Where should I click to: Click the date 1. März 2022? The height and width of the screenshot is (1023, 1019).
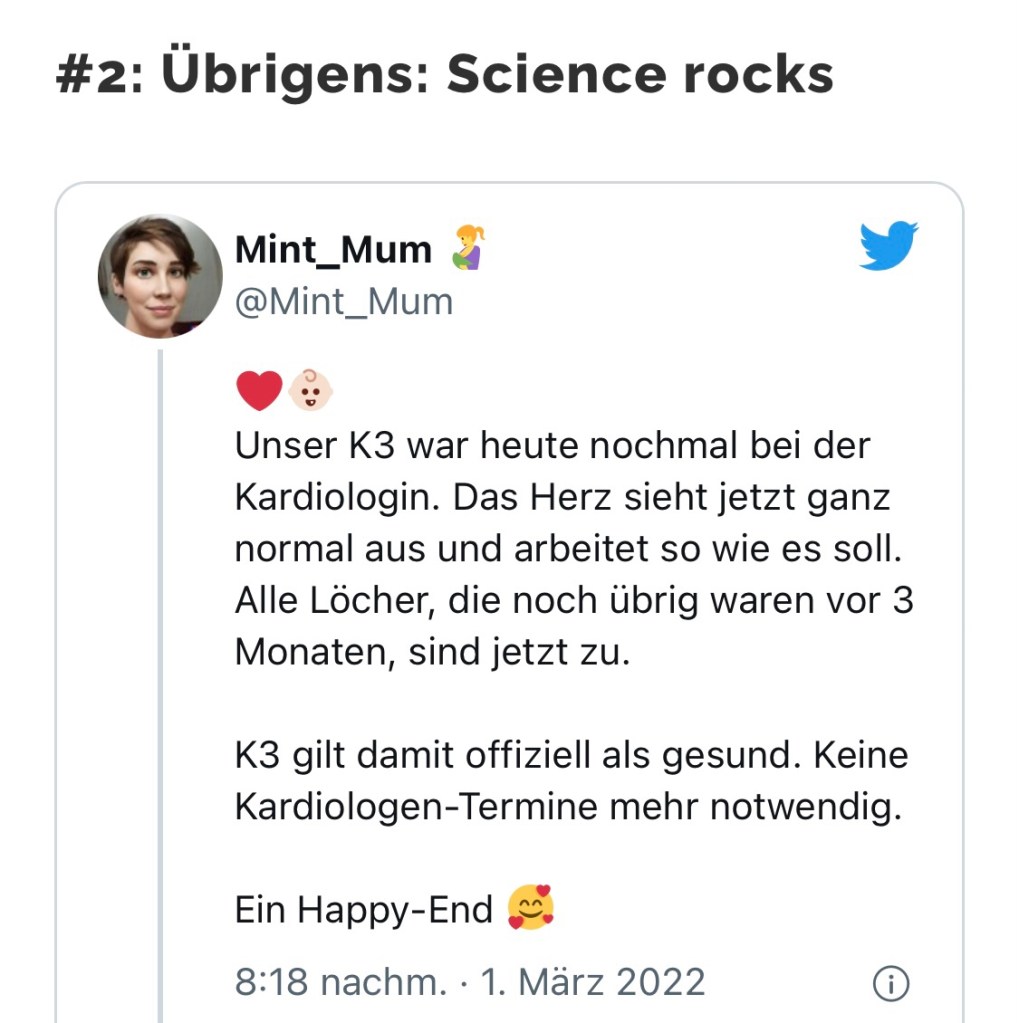594,982
